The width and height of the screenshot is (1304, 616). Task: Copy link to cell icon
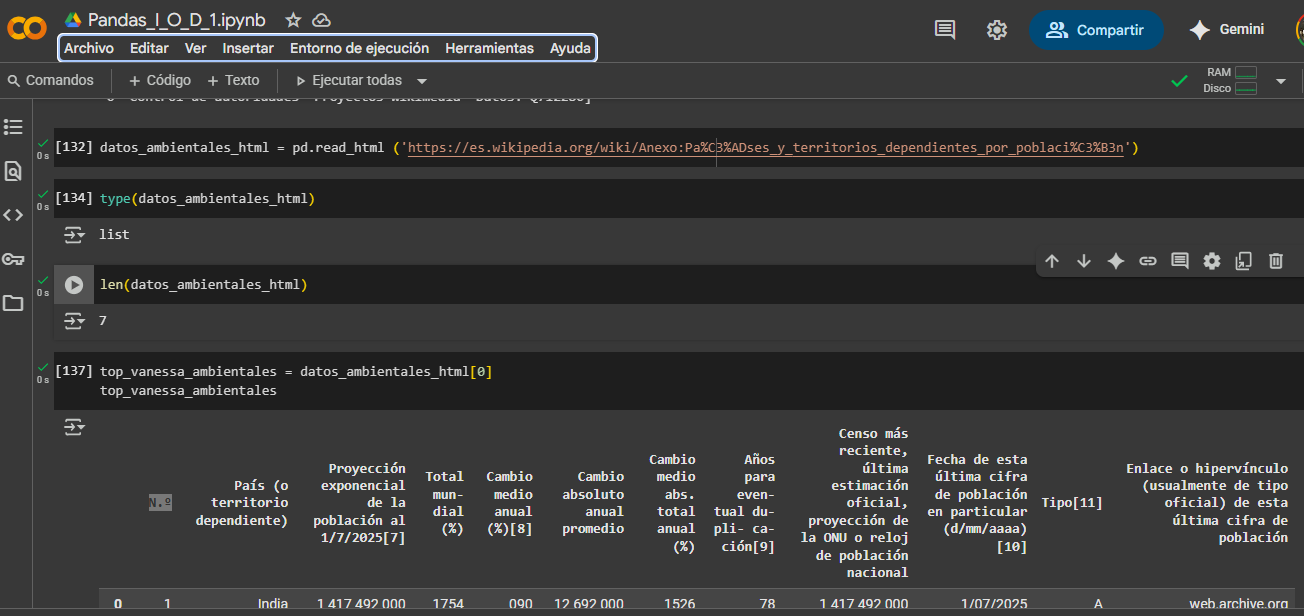[1148, 261]
